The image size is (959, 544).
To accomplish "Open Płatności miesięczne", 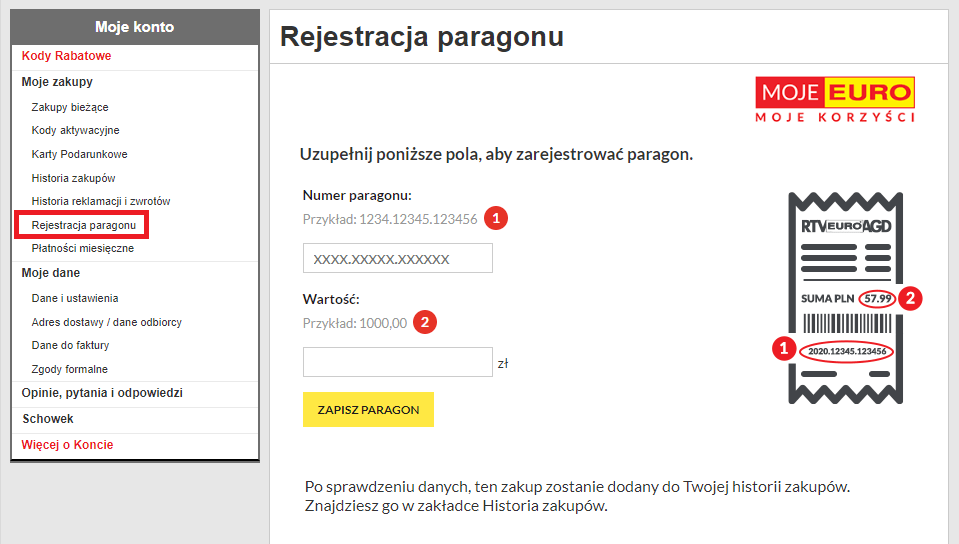I will (x=83, y=248).
